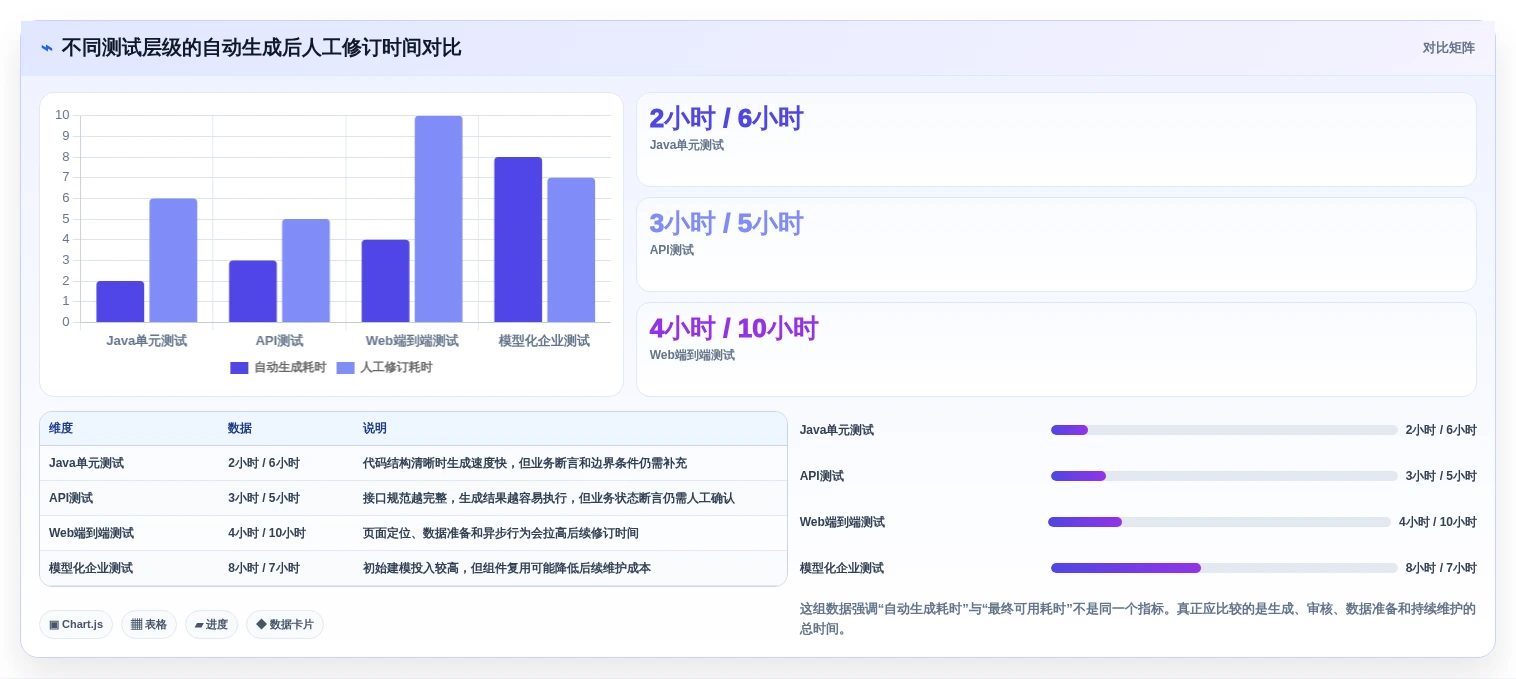This screenshot has height=679, width=1516.
Task: Toggle the 自动生成耗时 legend swatch
Action: tap(239, 368)
